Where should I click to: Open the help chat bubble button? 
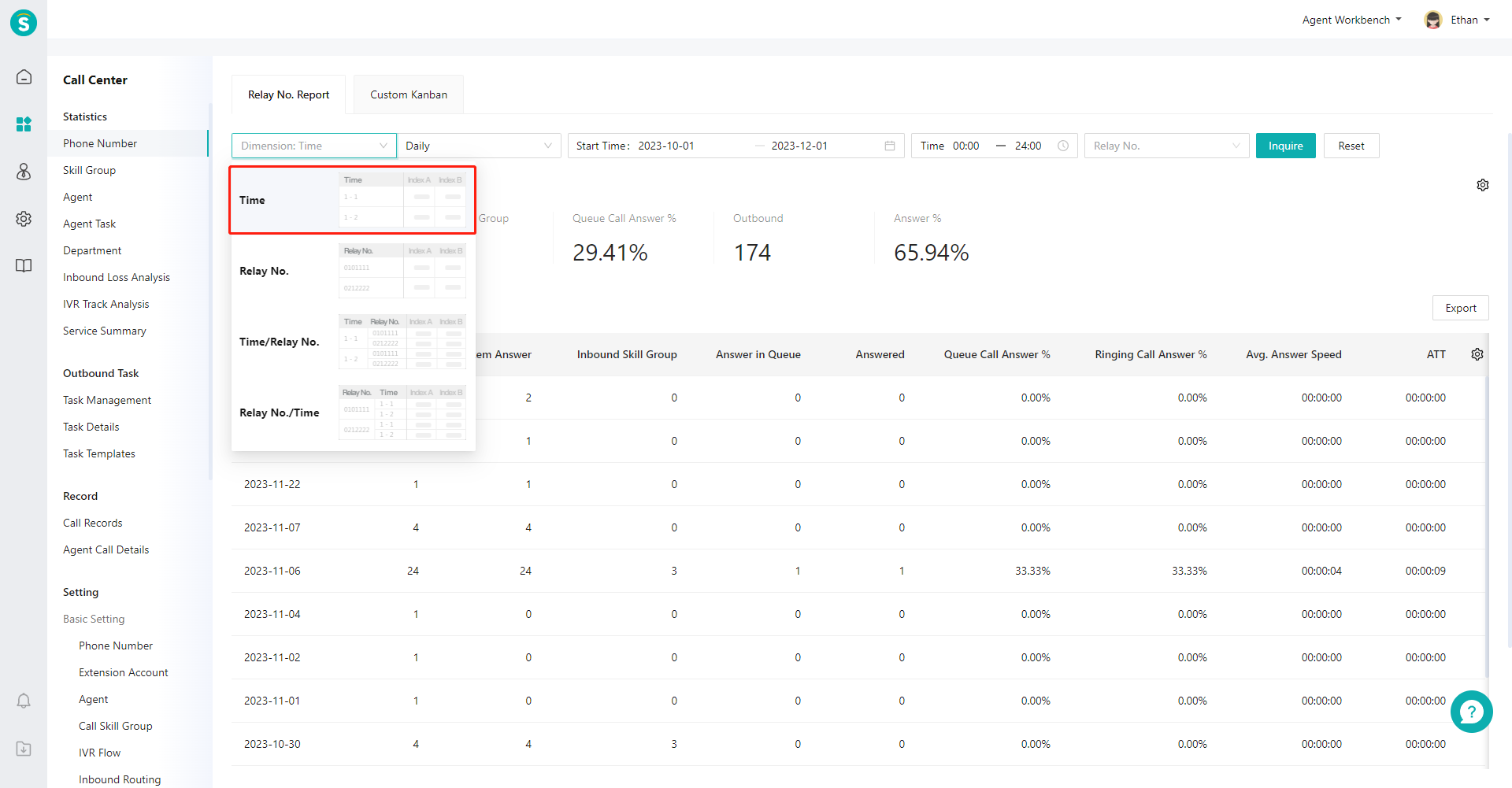(x=1471, y=712)
